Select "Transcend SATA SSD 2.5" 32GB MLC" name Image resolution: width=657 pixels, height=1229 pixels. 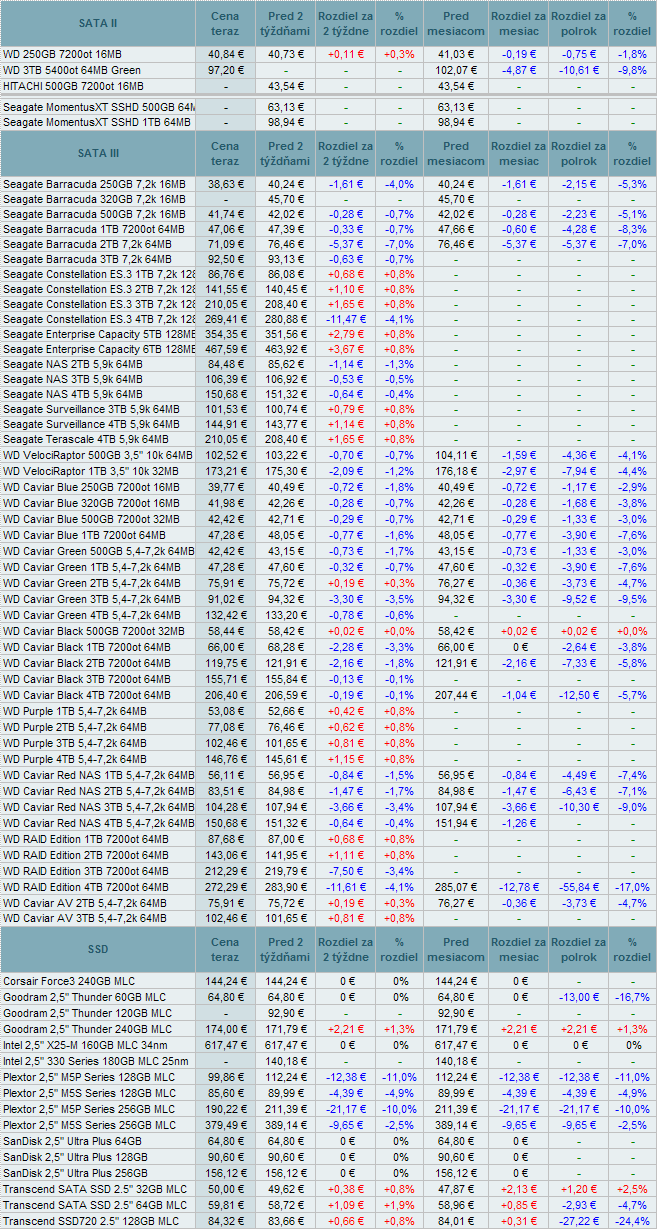point(95,1188)
